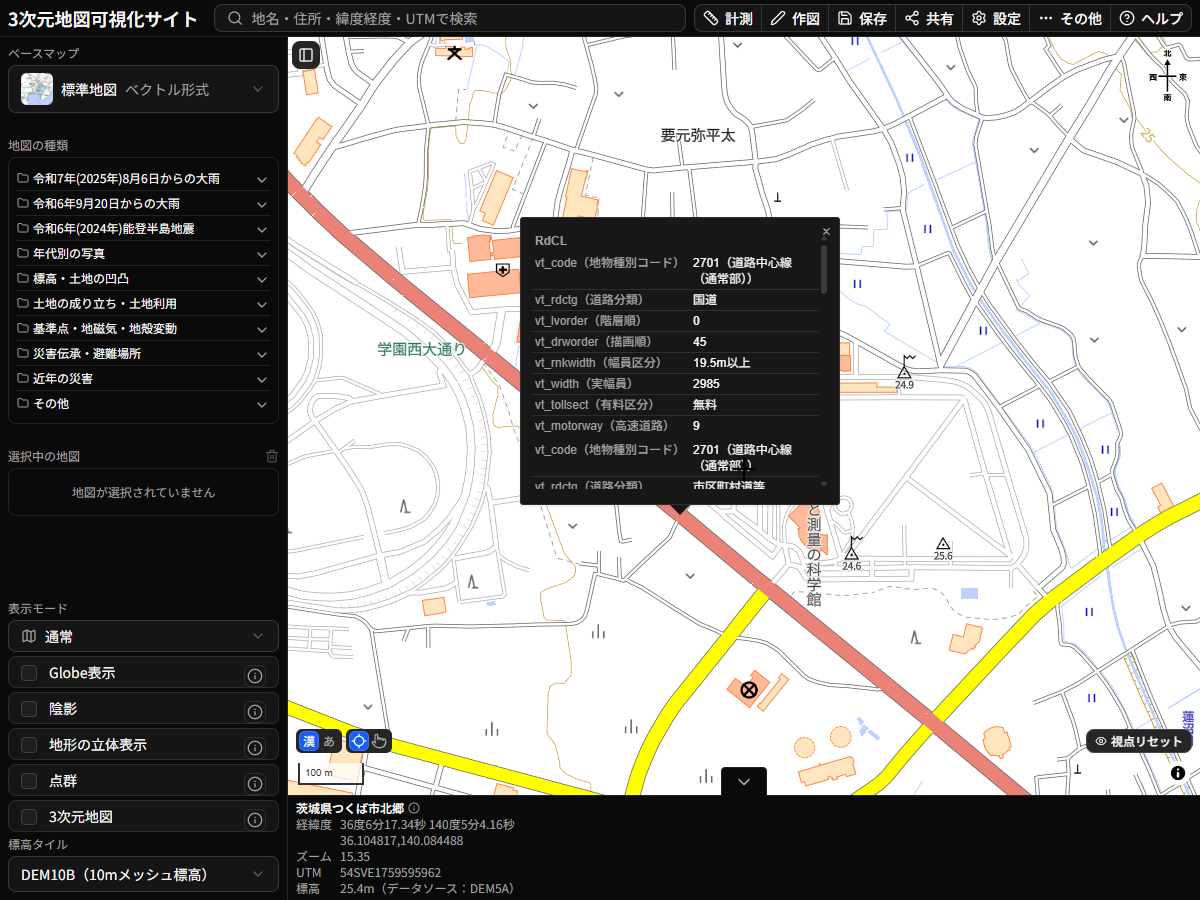Open the ヘルプ help menu
Viewport: 1200px width, 900px height.
click(1151, 18)
